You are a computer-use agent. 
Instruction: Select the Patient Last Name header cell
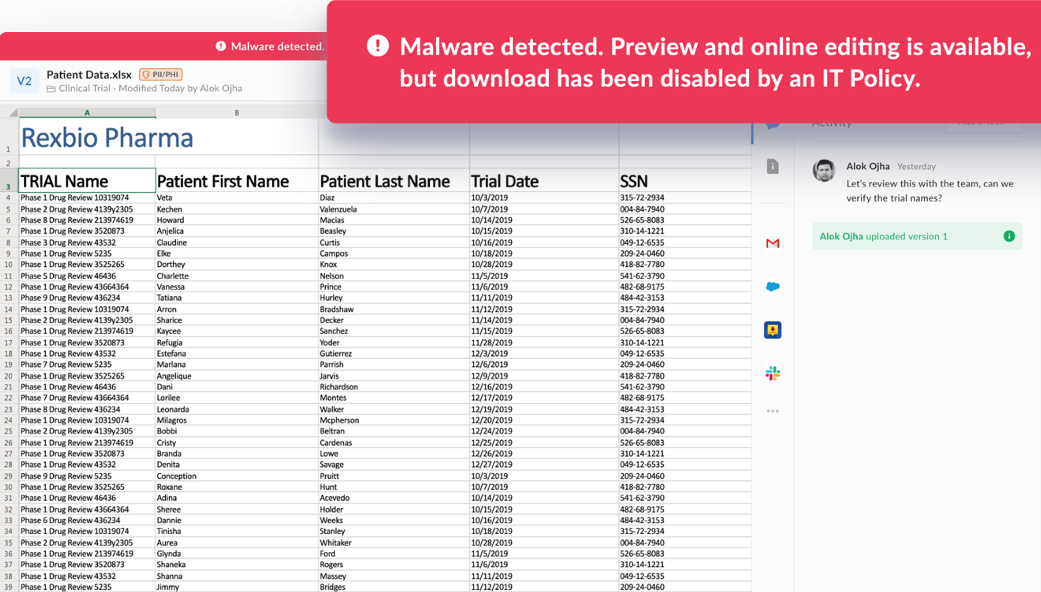[x=394, y=181]
